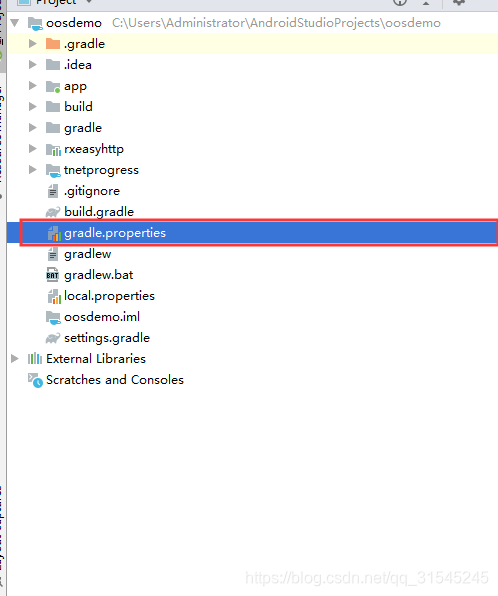Viewport: 498px width, 596px height.
Task: Select the settings.gradle file name
Action: 107,338
